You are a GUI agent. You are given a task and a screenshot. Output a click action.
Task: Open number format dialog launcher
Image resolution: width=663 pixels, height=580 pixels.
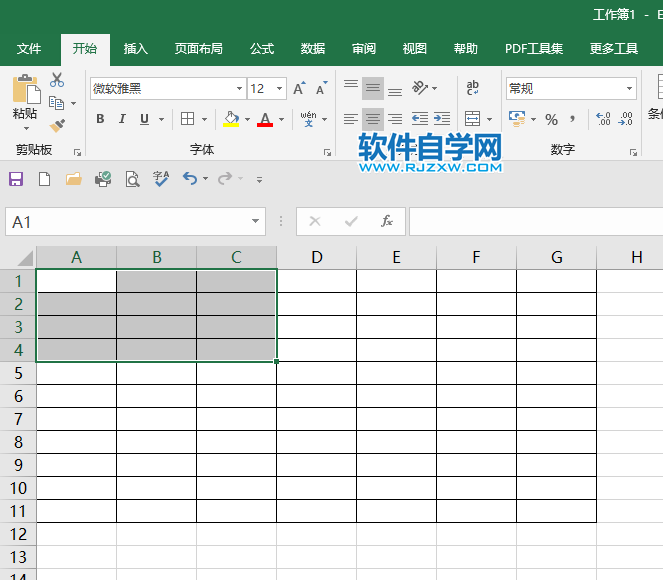[633, 153]
